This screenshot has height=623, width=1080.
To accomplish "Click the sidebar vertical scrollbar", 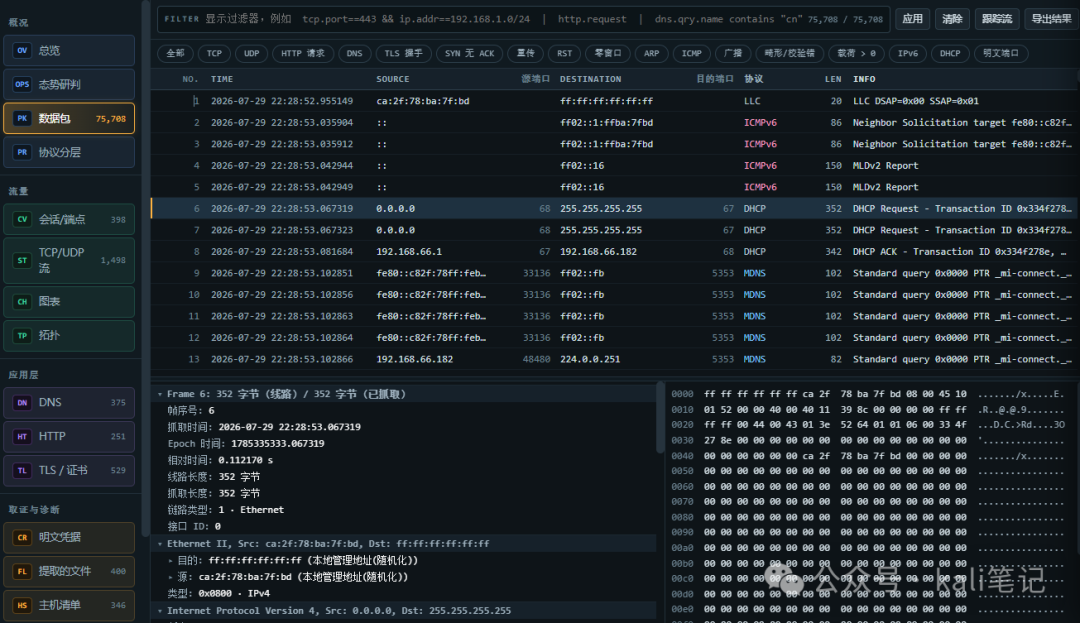I will coord(145,268).
